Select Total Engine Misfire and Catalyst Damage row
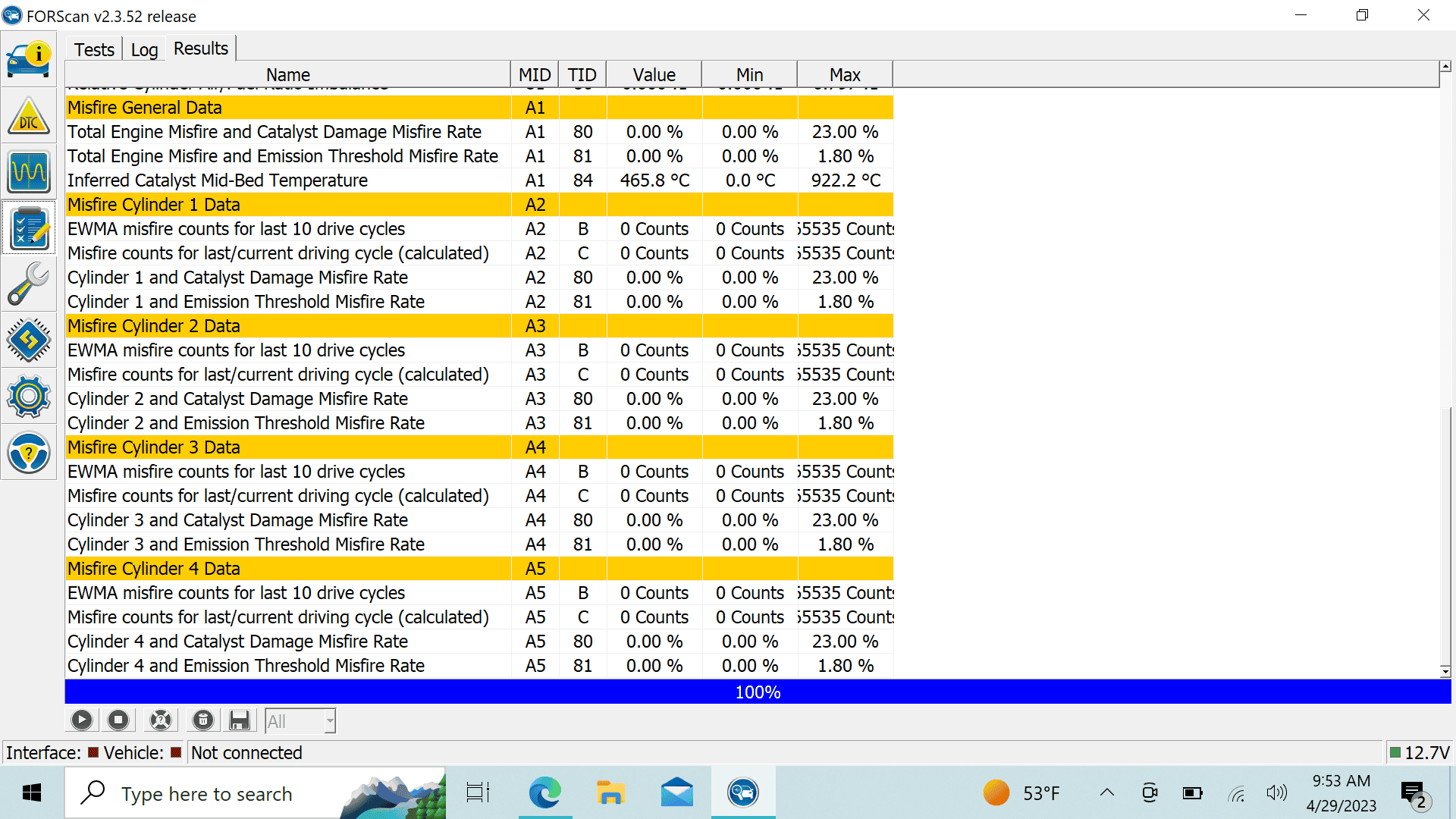1456x819 pixels. pos(479,132)
